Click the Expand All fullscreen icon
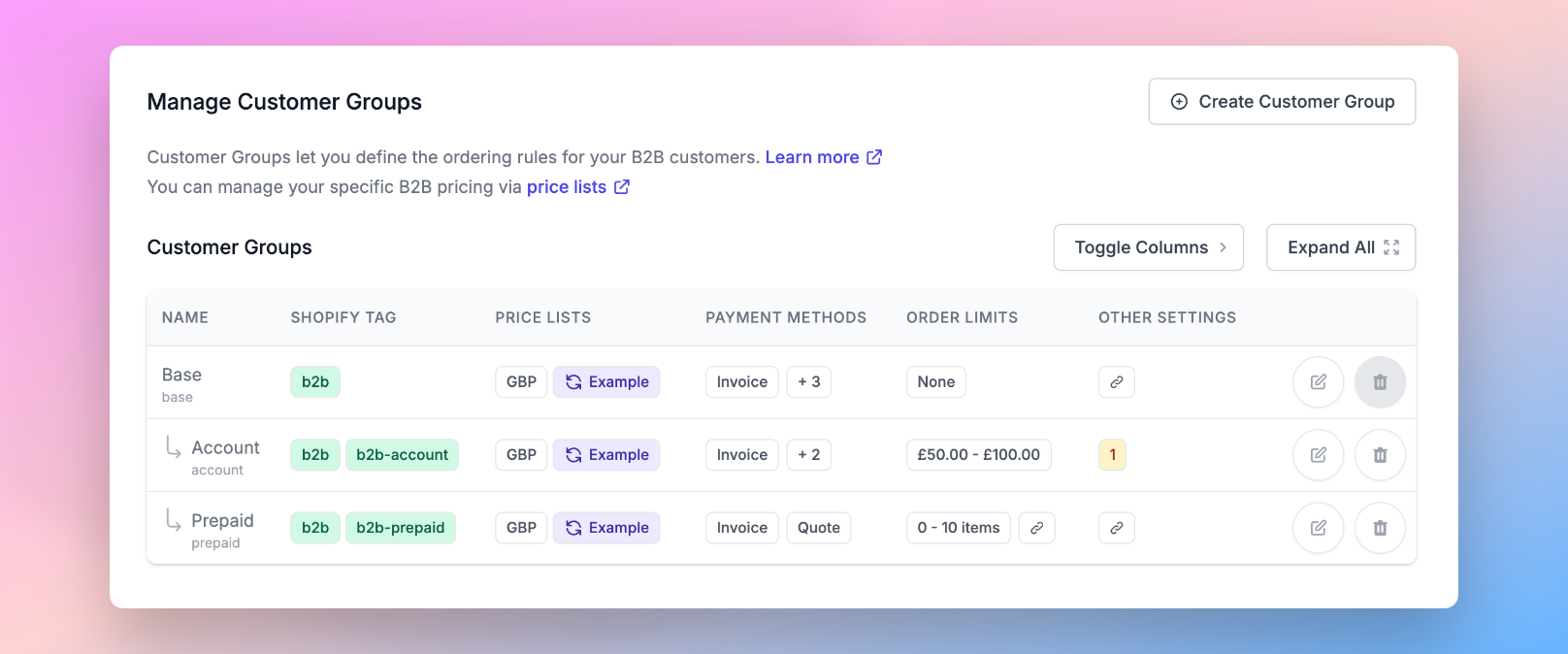This screenshot has height=654, width=1568. click(x=1393, y=247)
